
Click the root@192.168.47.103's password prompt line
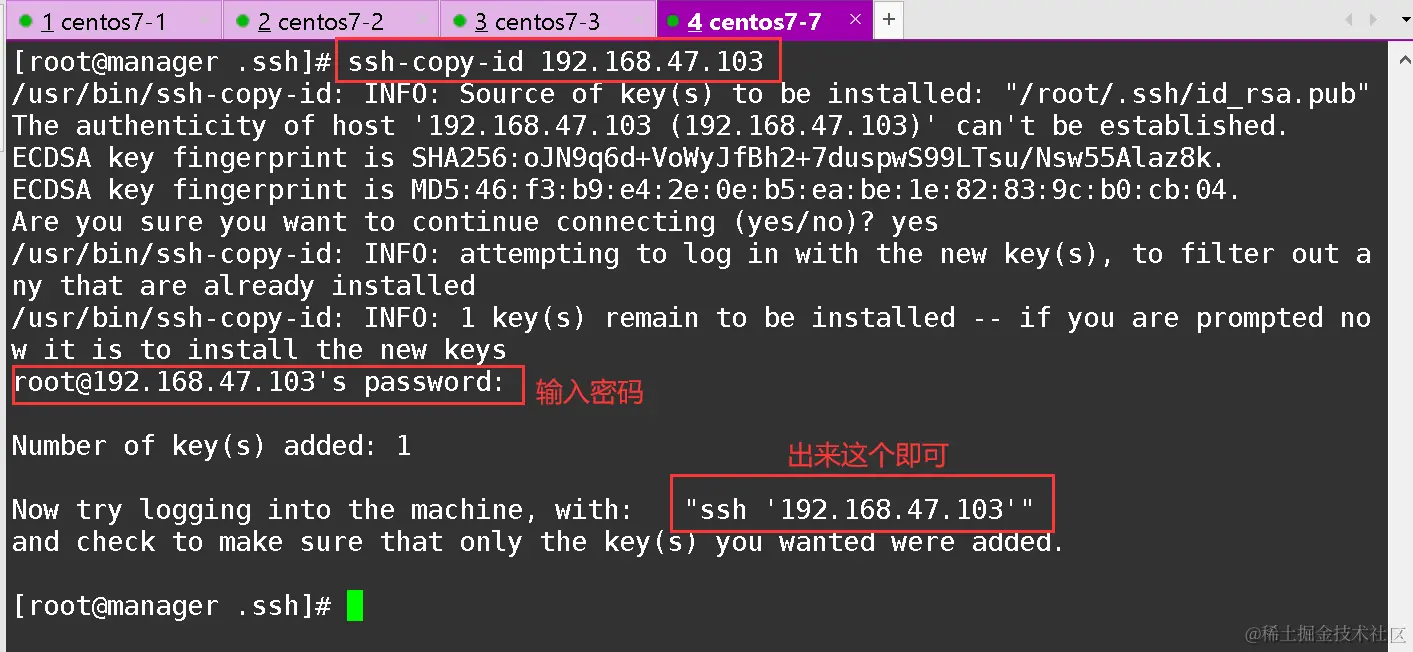[260, 382]
